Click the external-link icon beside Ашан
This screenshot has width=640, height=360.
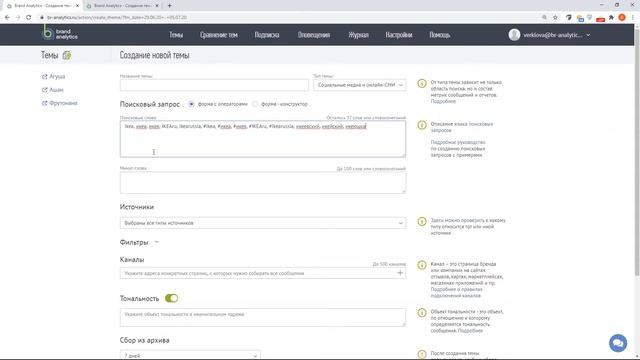pyautogui.click(x=44, y=89)
